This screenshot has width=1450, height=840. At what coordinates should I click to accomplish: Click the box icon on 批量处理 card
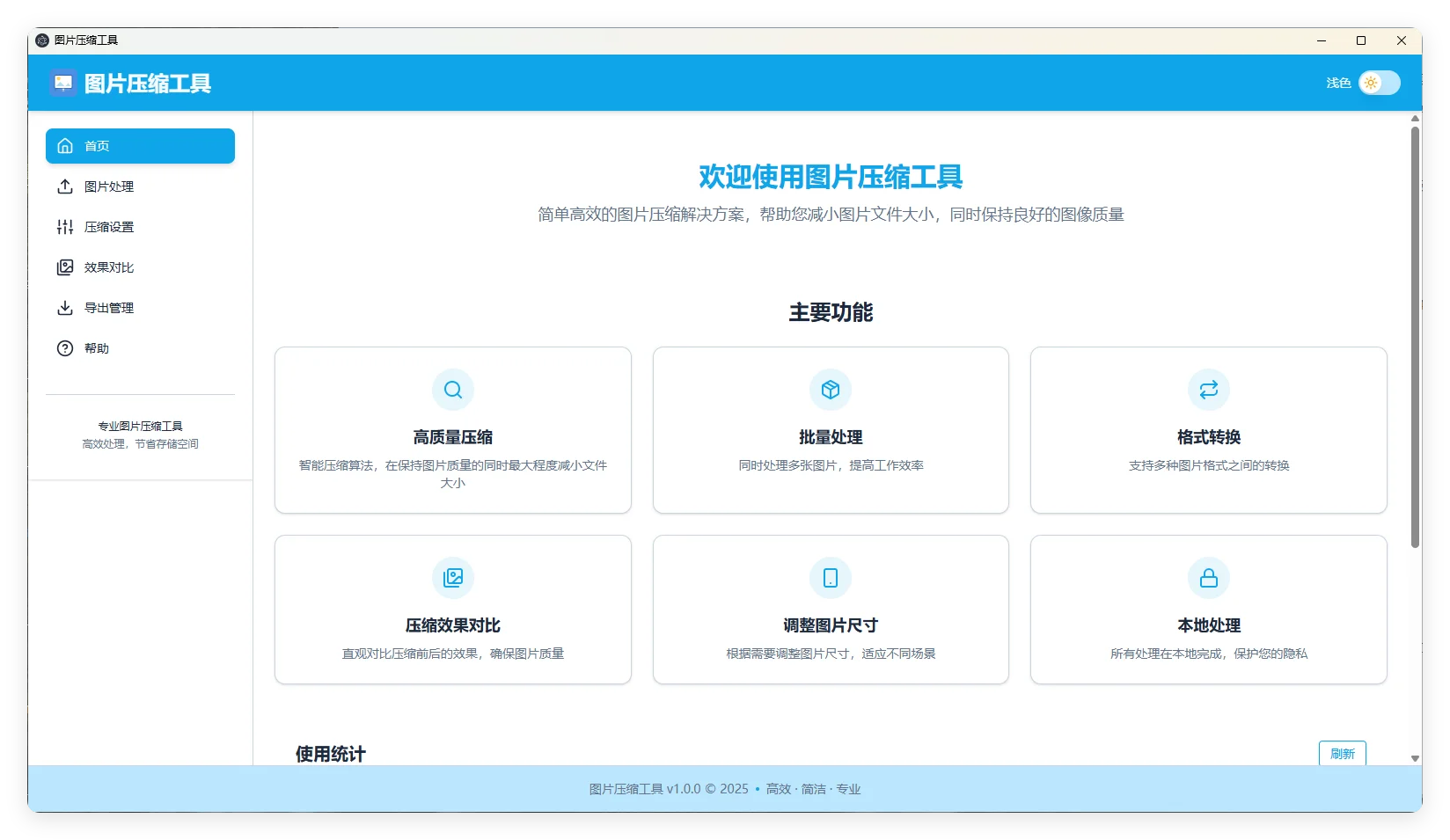click(x=830, y=390)
